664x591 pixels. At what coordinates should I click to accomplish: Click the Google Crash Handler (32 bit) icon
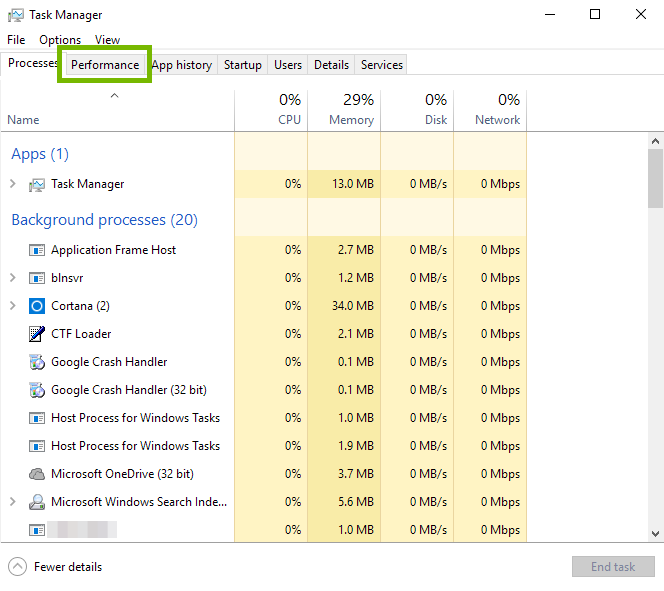[37, 390]
